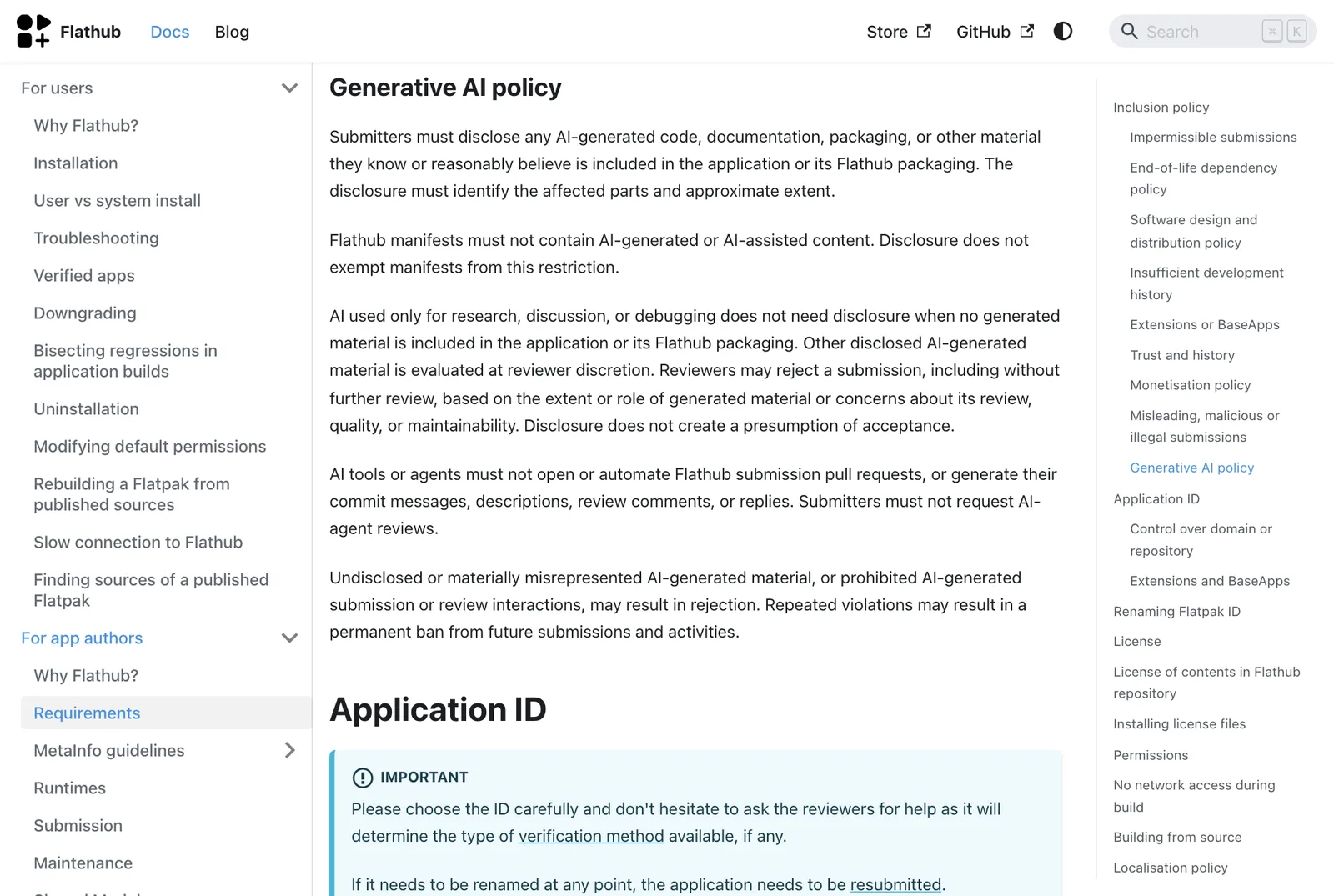Jump to Building from source section
The image size is (1334, 896).
[x=1177, y=837]
